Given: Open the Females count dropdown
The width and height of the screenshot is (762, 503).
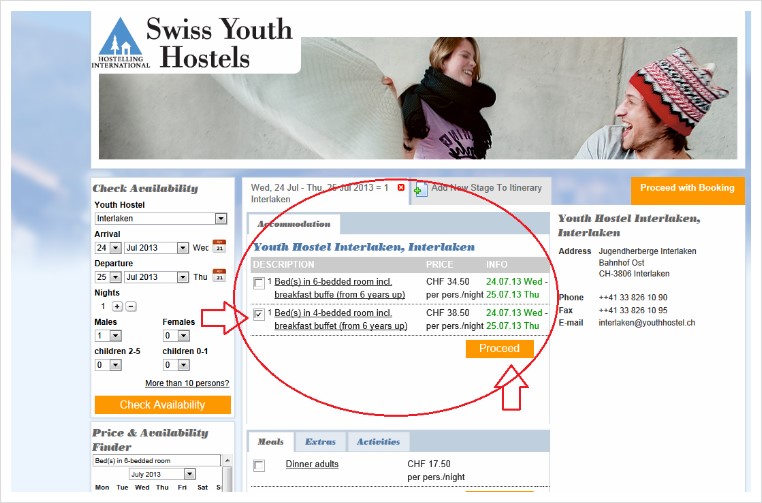Looking at the screenshot, I should pos(184,336).
